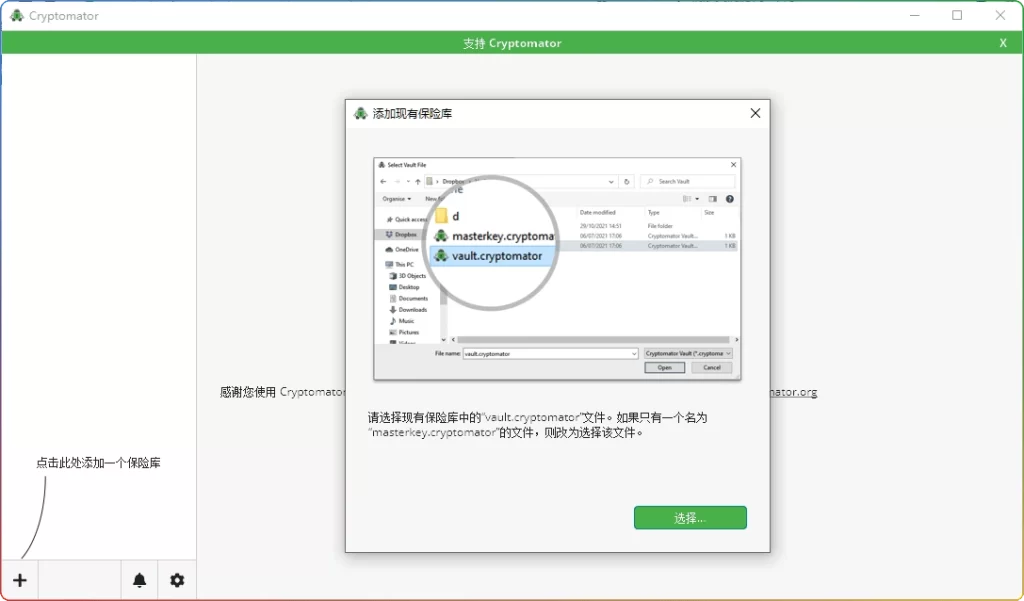Select the vault.cryptomator file
The height and width of the screenshot is (601, 1024).
click(490, 255)
